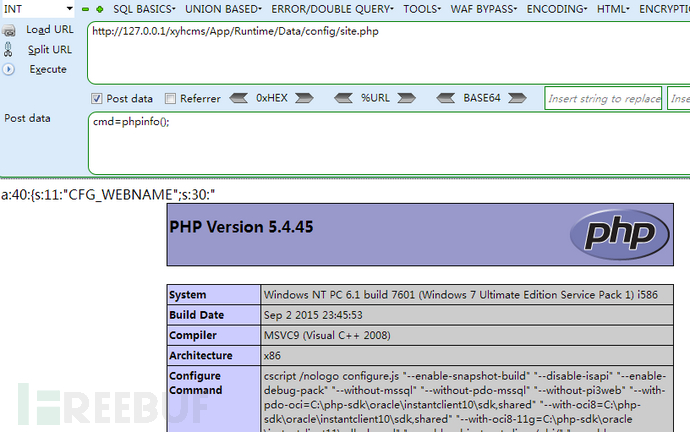Open the WAF BYPASS menu
Viewport: 690px width, 432px height.
(x=484, y=9)
